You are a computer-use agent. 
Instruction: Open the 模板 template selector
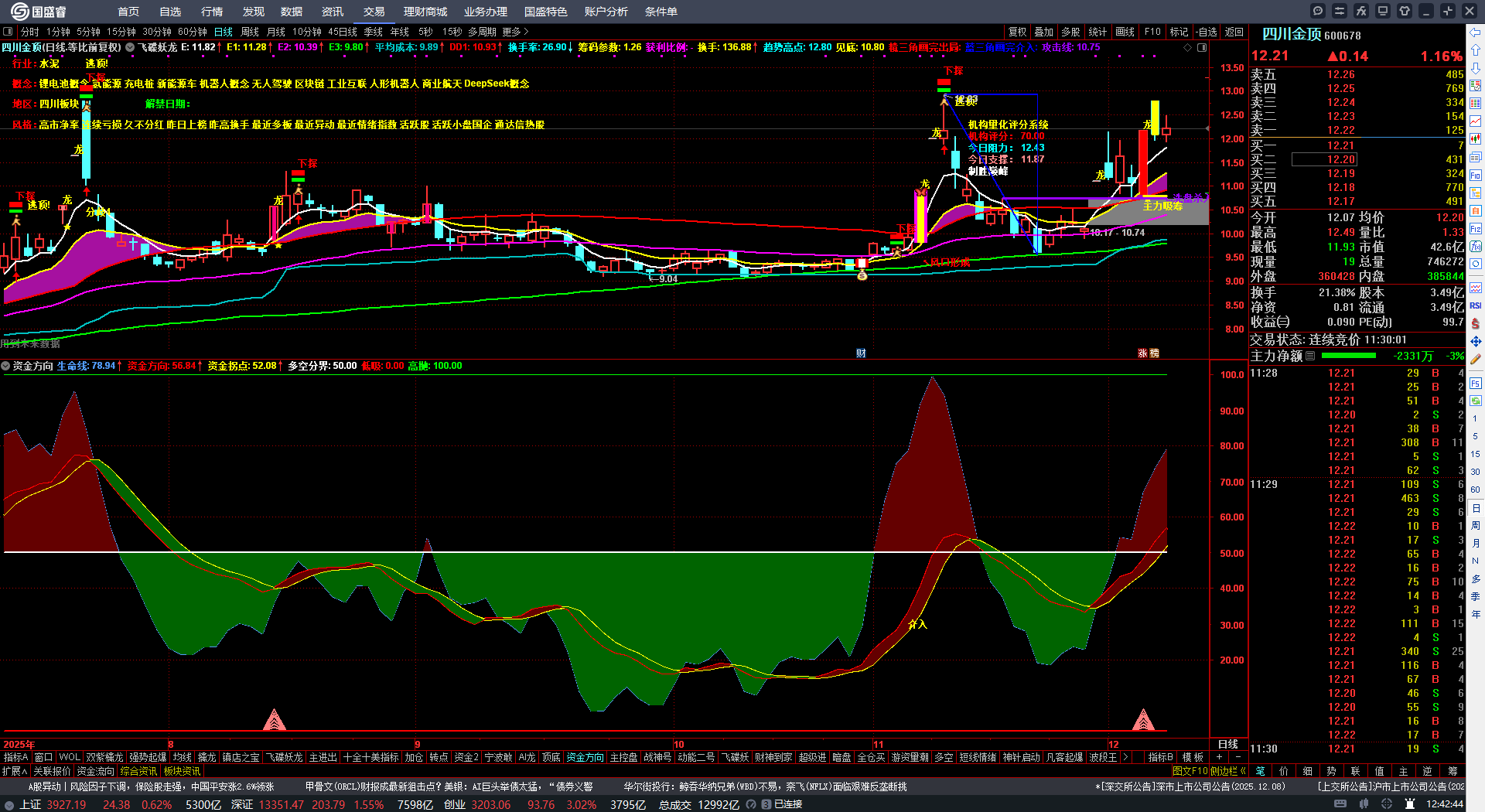[1193, 757]
